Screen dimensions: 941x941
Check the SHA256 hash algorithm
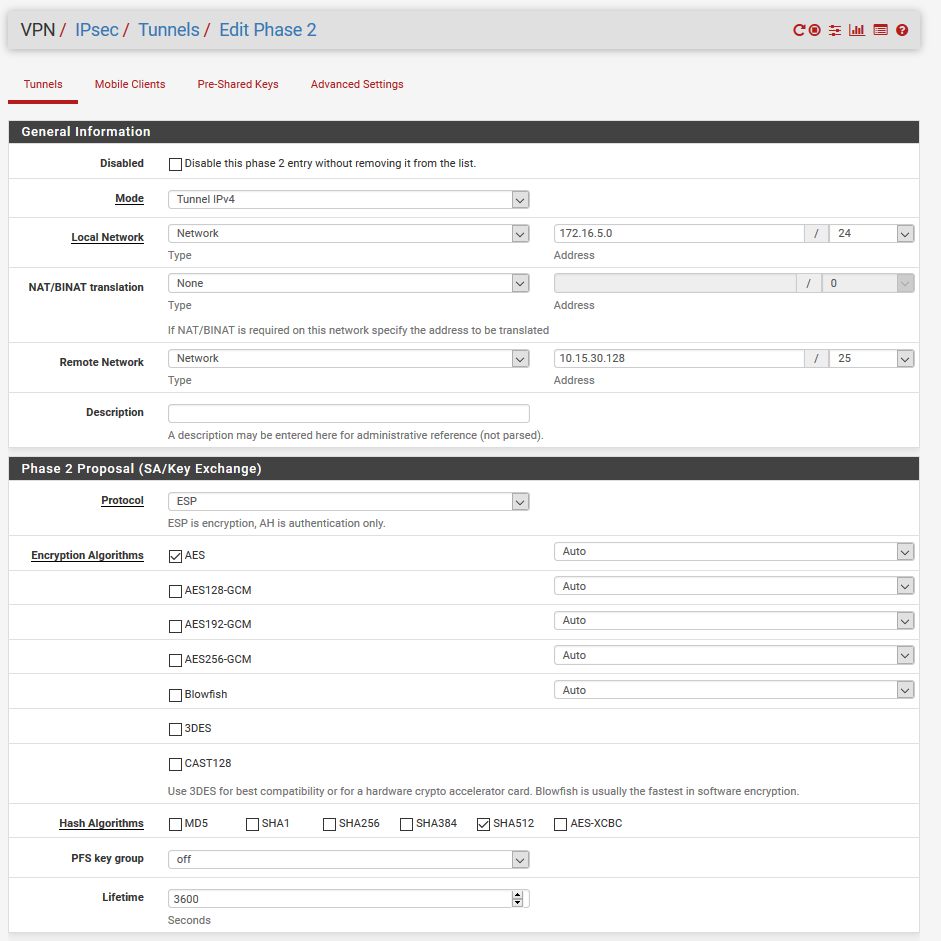pos(330,825)
